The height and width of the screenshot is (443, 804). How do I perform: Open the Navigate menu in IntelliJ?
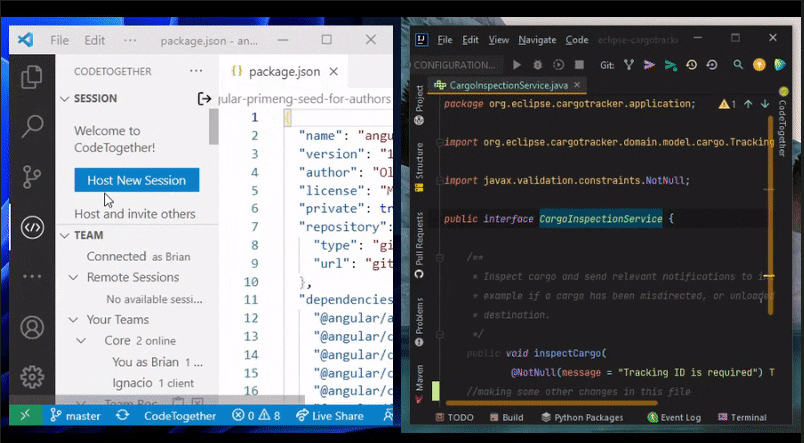pyautogui.click(x=537, y=39)
